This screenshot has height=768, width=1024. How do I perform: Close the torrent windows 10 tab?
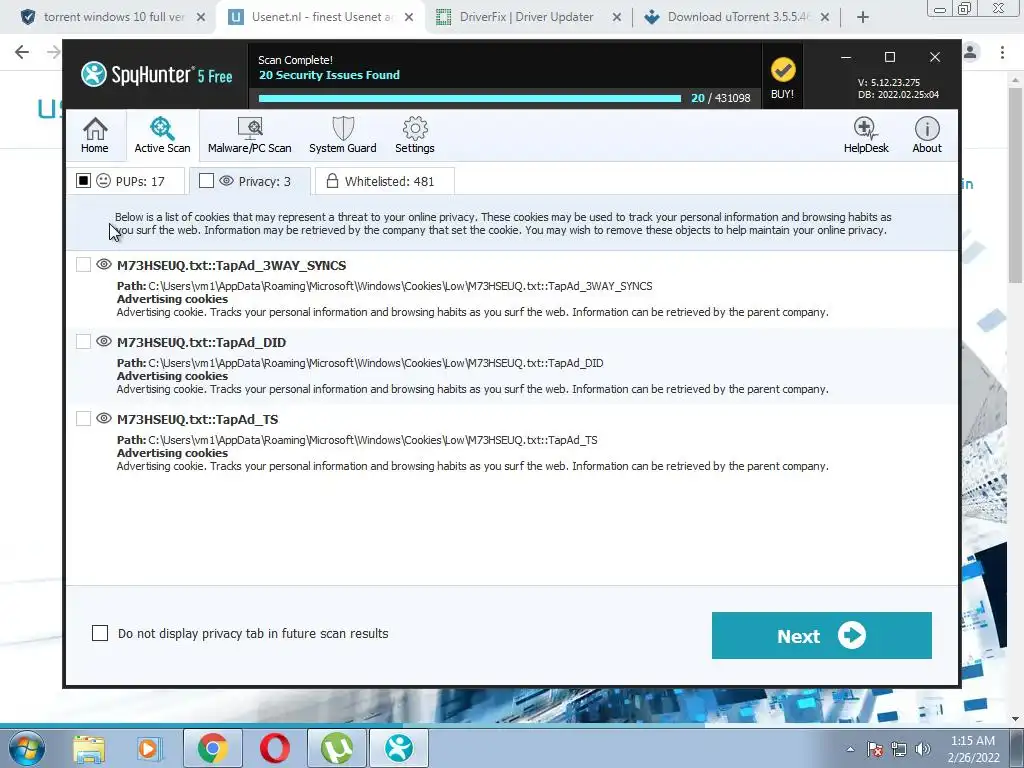pyautogui.click(x=201, y=17)
